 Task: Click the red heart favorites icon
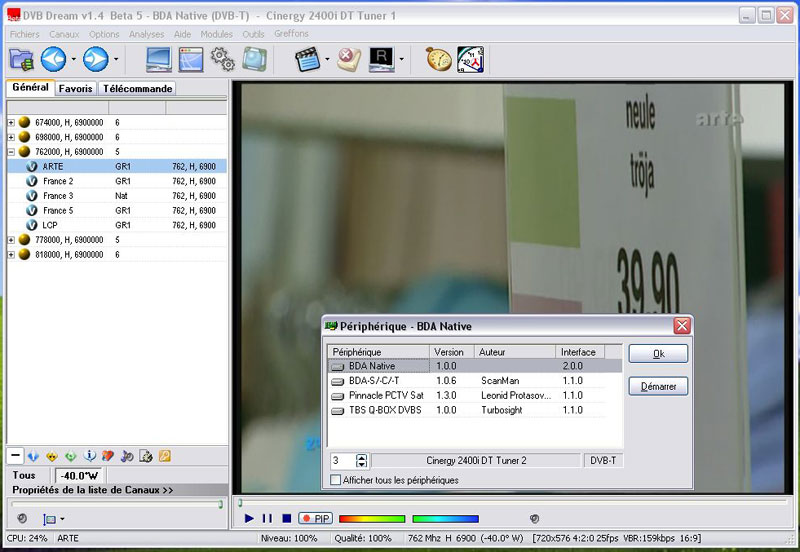(108, 456)
